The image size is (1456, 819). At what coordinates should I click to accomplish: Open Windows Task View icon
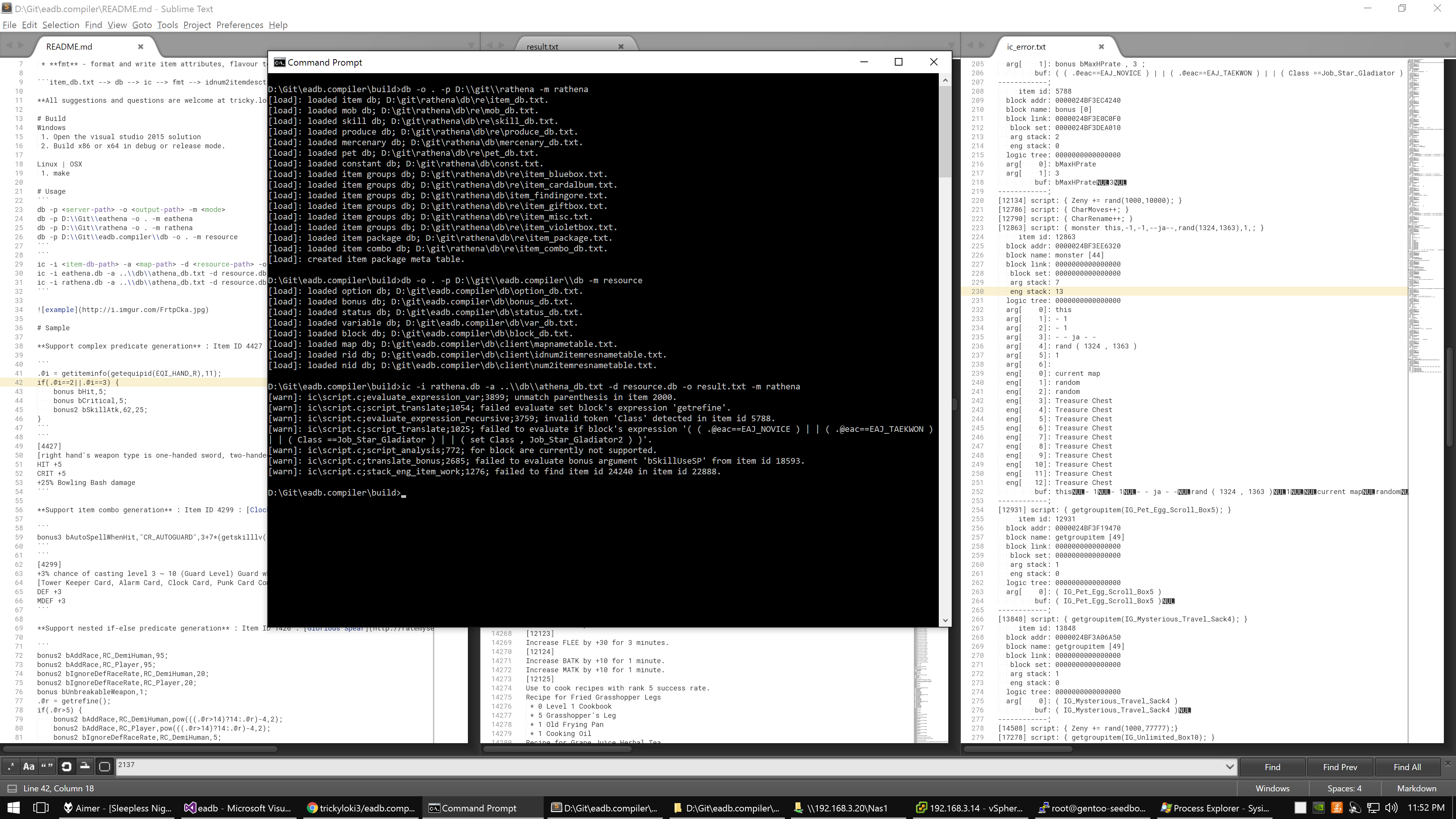pos(41,808)
